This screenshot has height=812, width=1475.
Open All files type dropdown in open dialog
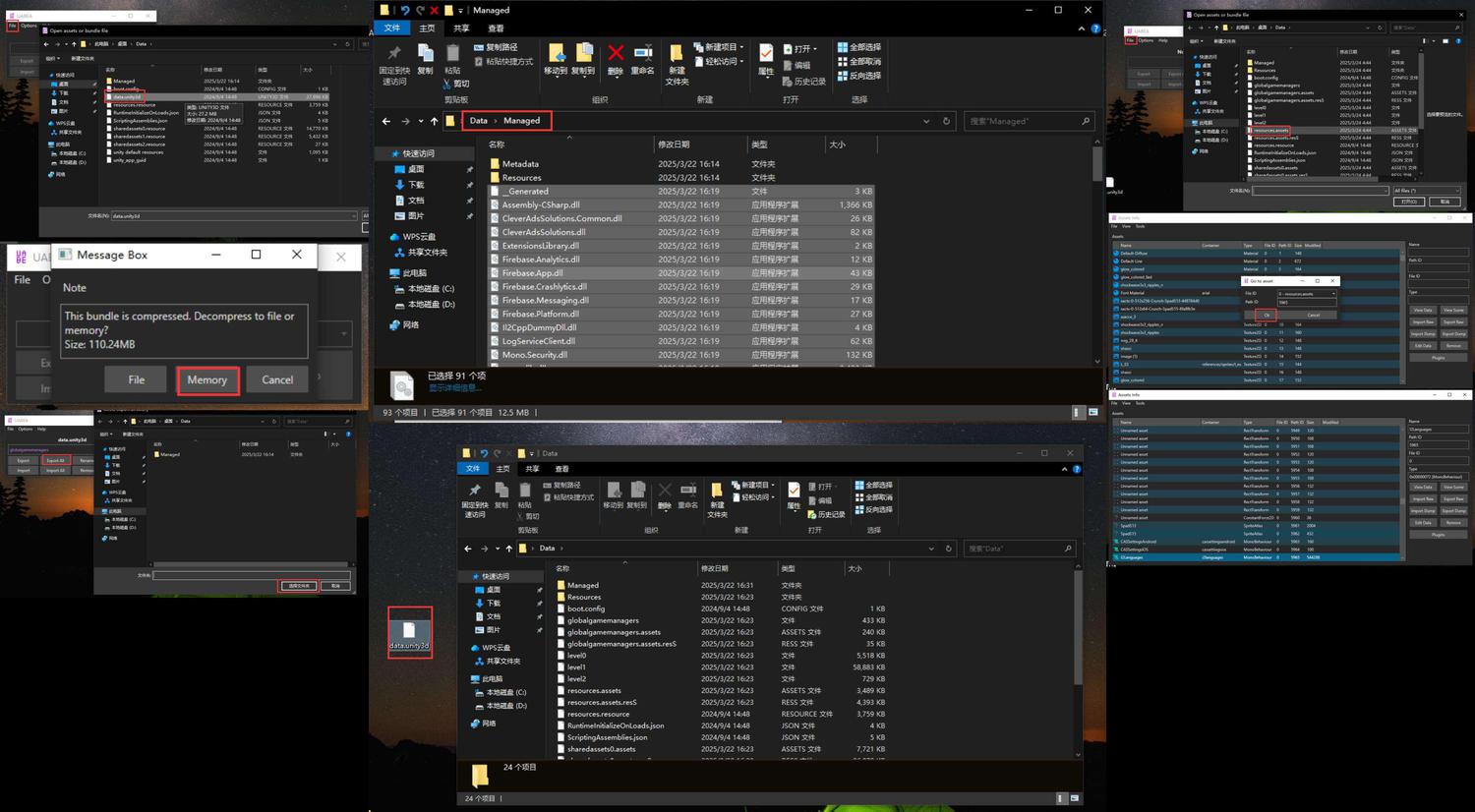tap(1426, 191)
